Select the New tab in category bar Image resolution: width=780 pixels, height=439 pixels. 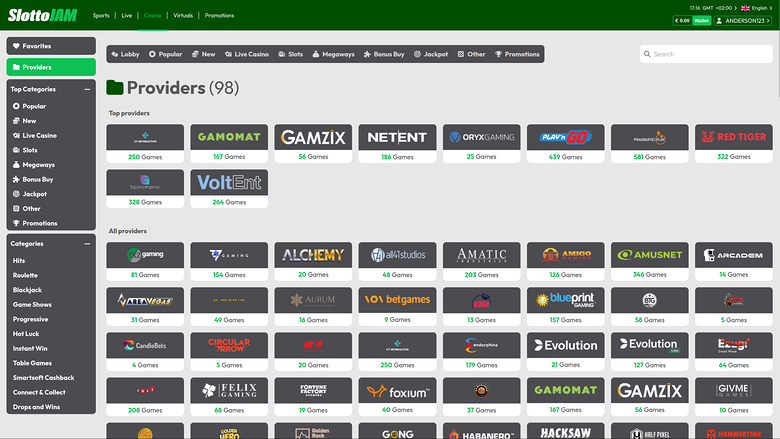click(203, 54)
